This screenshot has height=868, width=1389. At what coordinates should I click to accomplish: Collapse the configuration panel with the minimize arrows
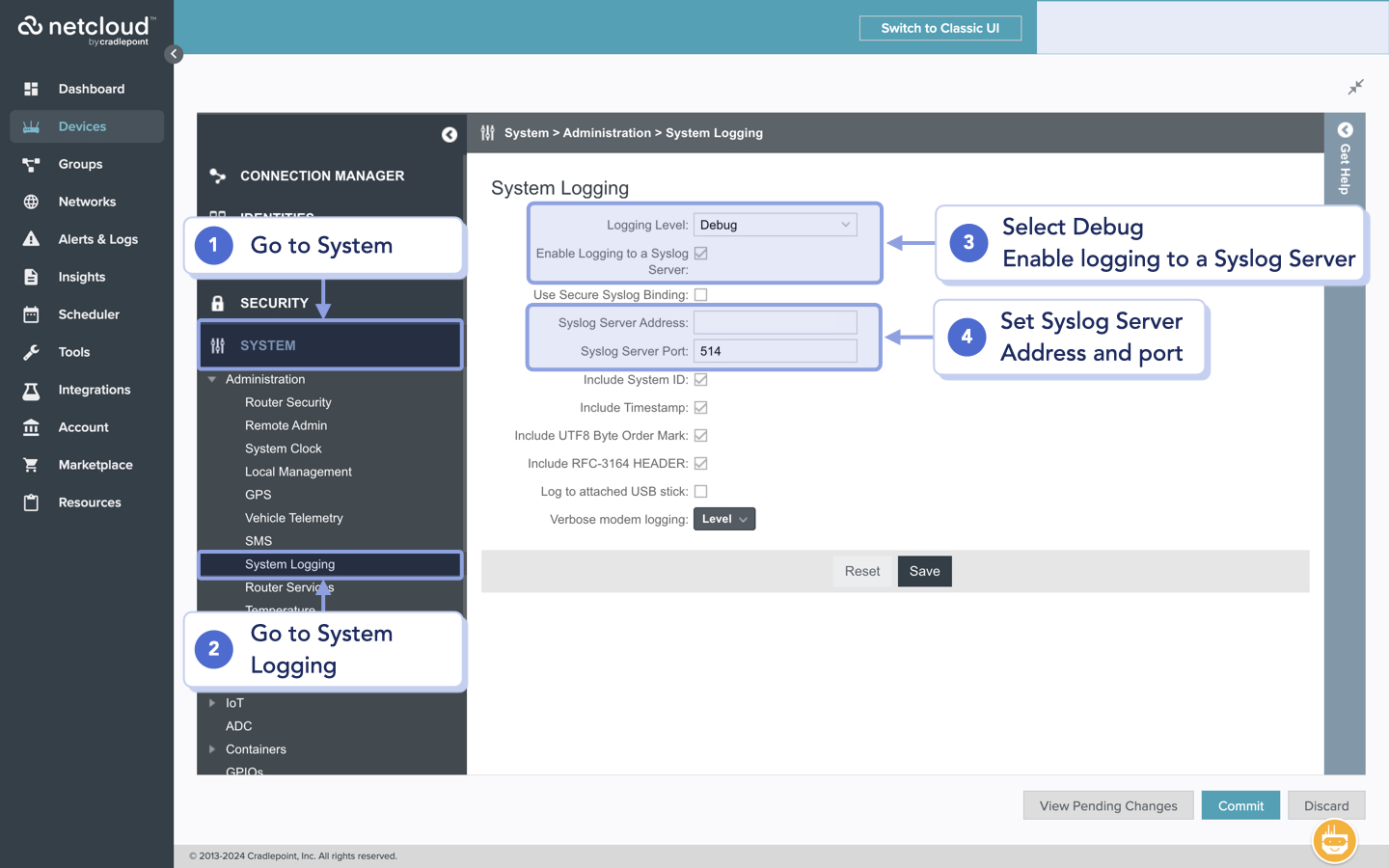click(x=1355, y=87)
